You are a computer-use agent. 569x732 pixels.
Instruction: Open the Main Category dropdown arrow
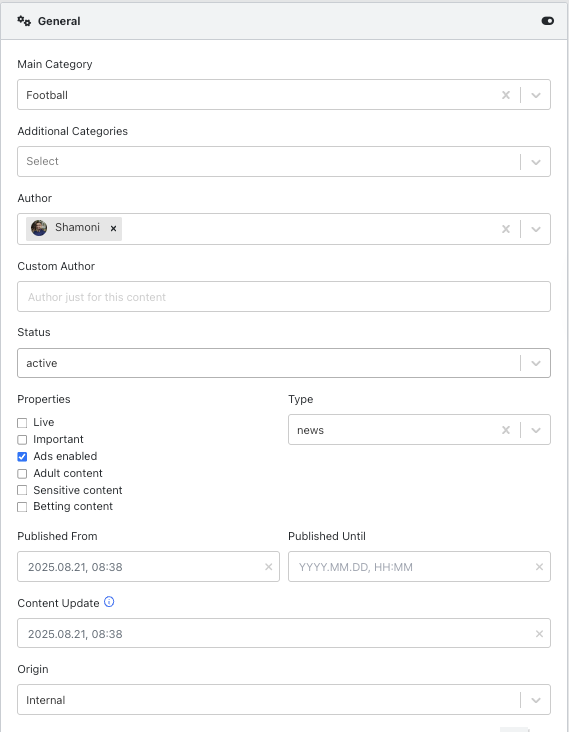(536, 95)
